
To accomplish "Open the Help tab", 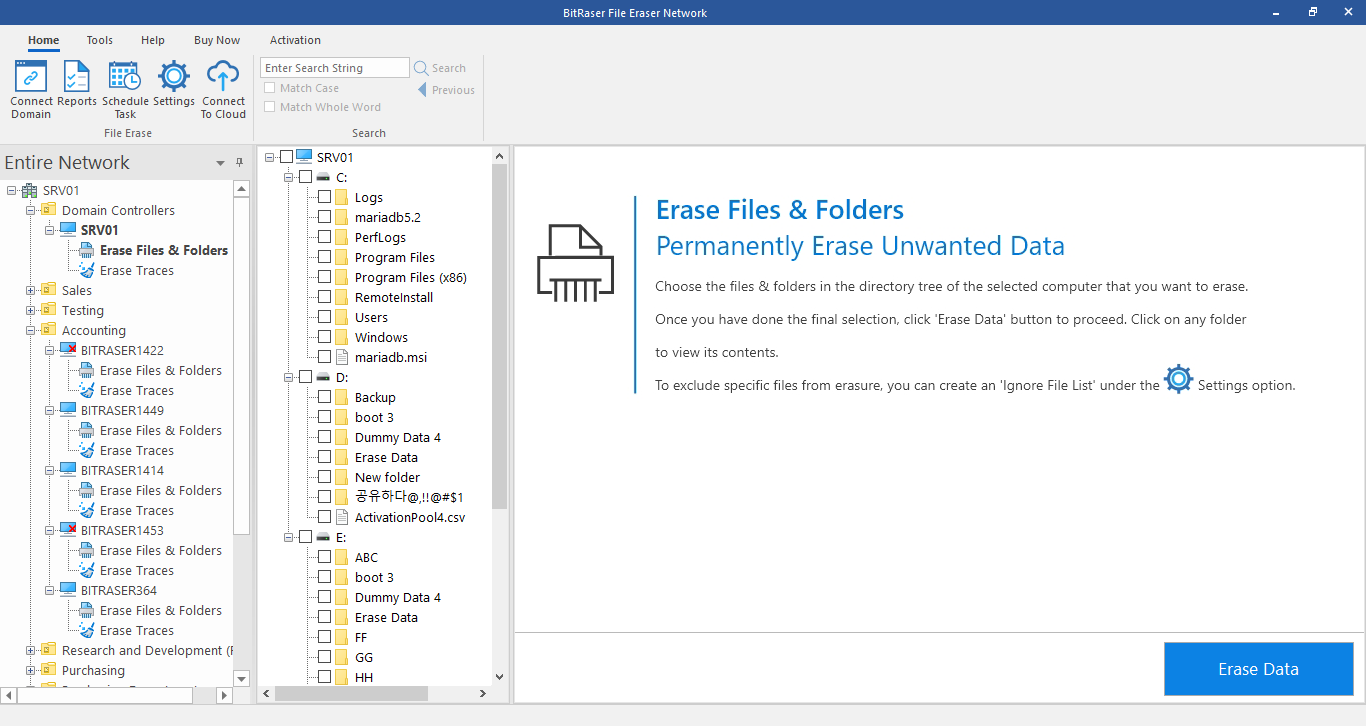I will (153, 40).
